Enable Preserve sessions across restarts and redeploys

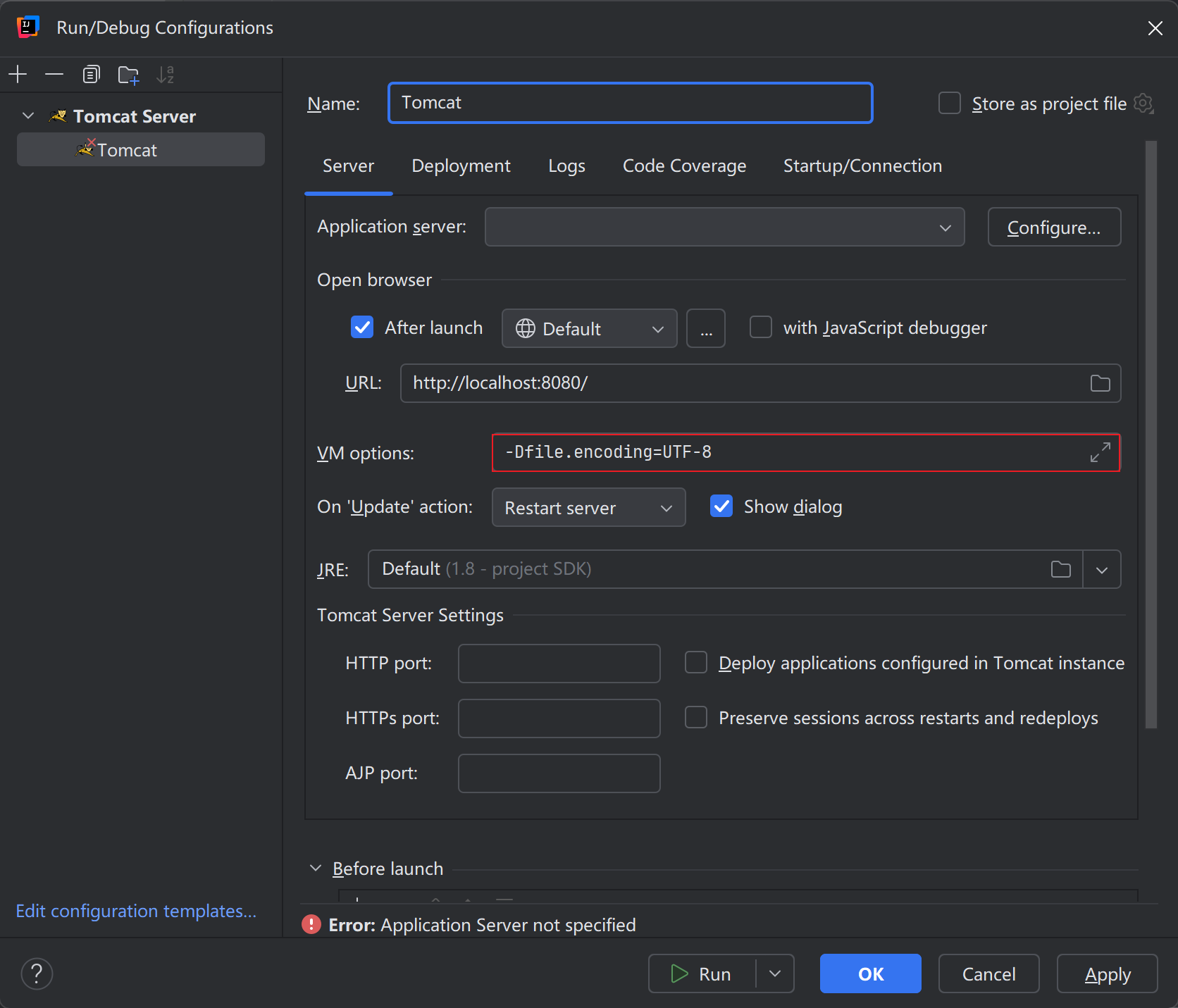pyautogui.click(x=696, y=717)
